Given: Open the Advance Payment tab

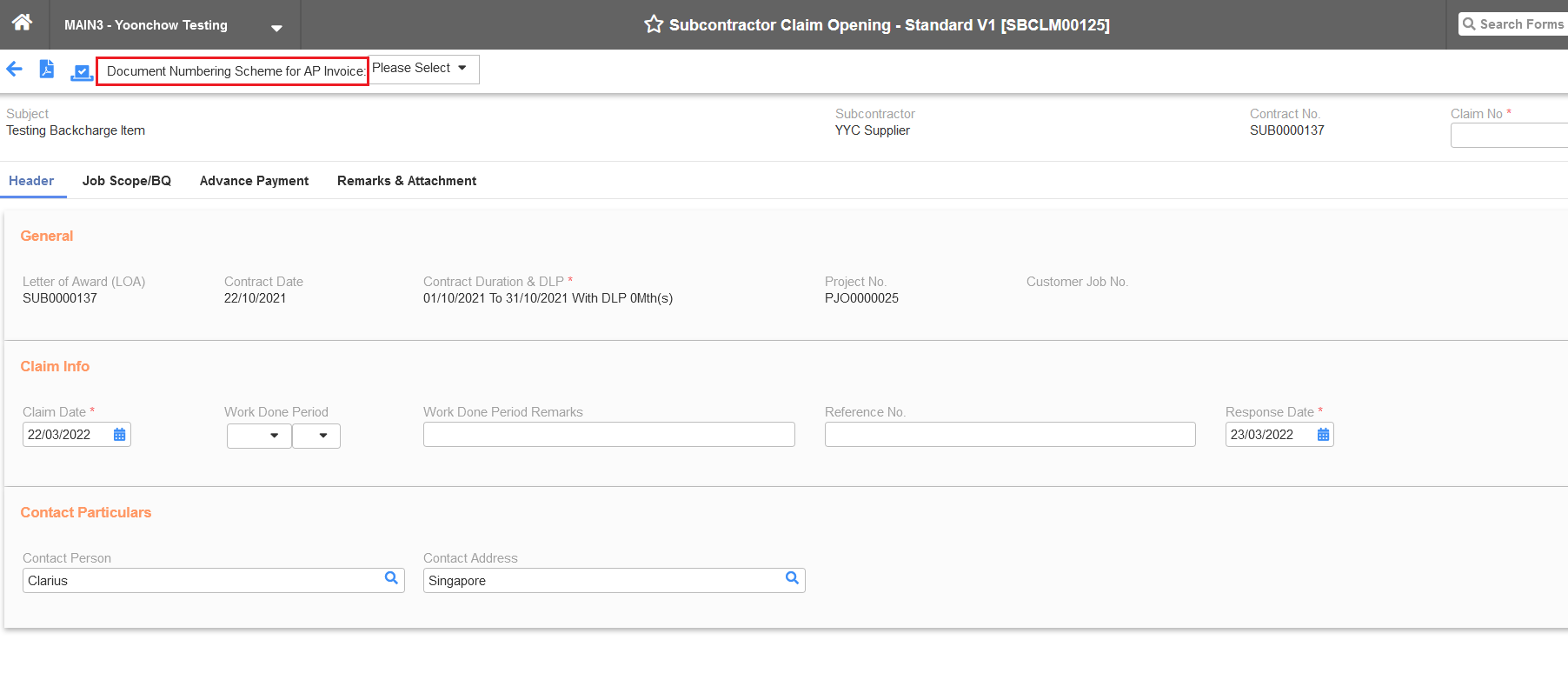Looking at the screenshot, I should [x=254, y=181].
